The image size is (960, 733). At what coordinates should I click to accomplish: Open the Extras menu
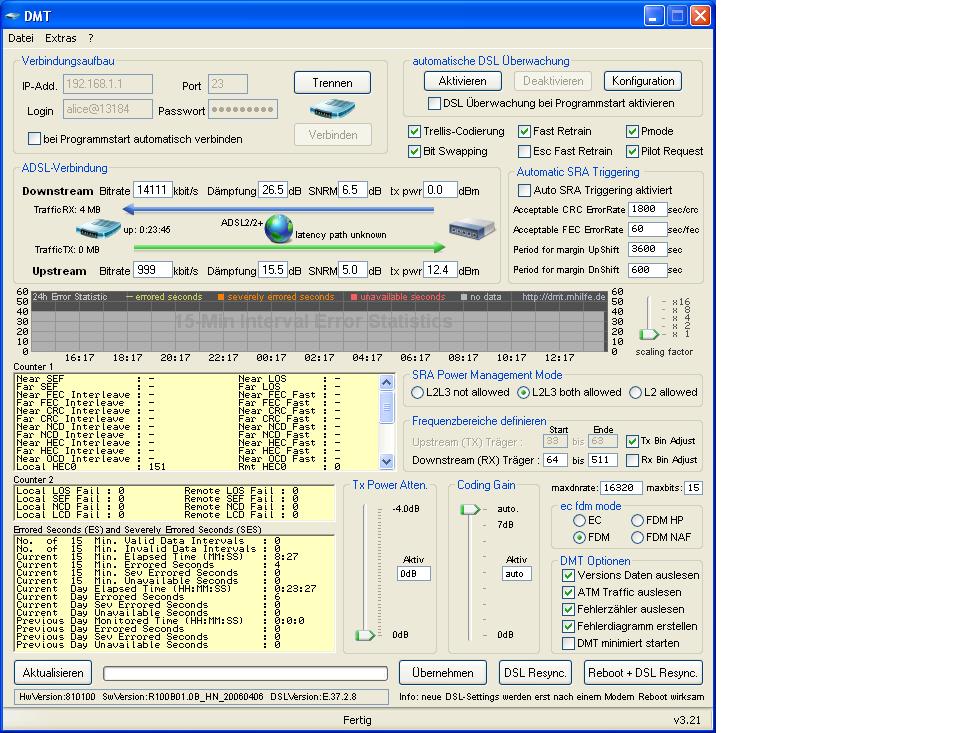60,38
